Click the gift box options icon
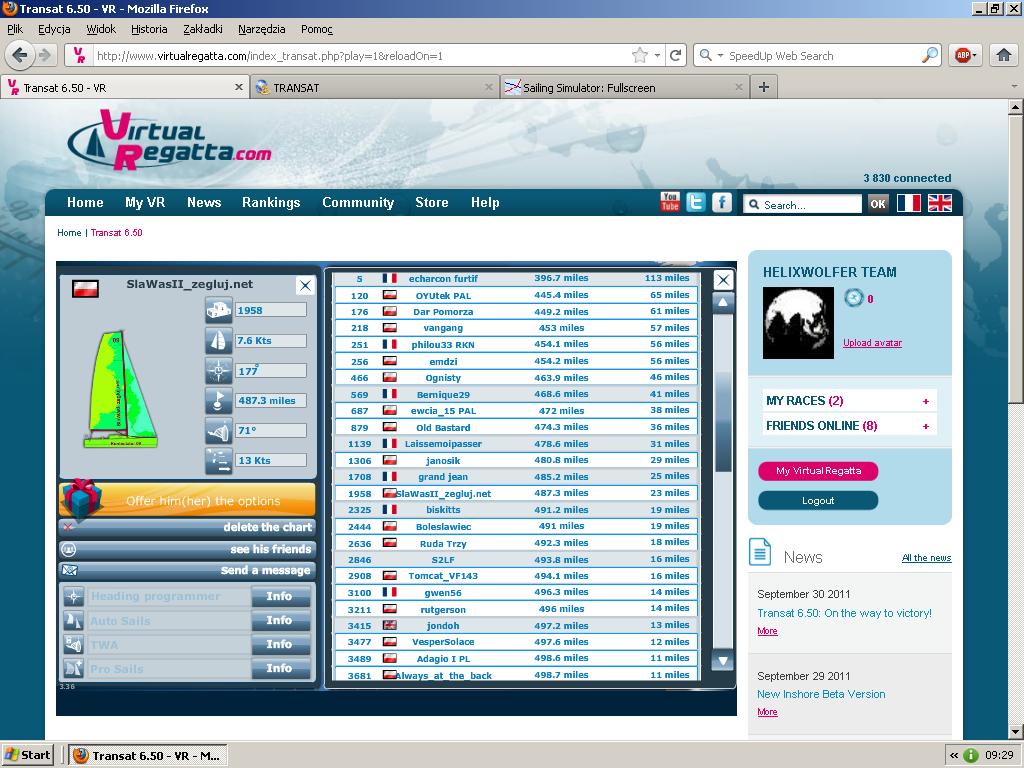 tap(82, 497)
